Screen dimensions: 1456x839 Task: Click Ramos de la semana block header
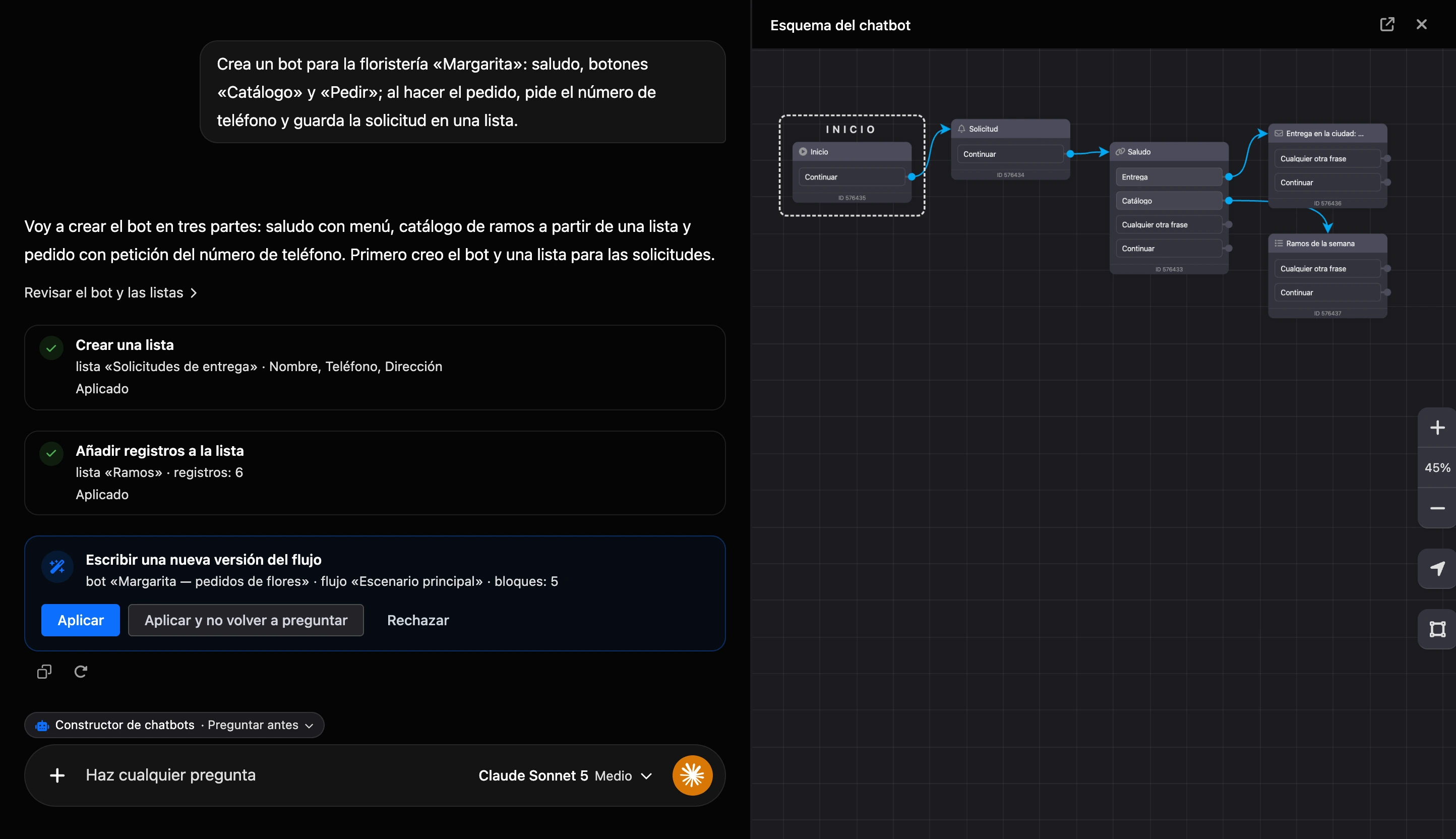tap(1327, 243)
